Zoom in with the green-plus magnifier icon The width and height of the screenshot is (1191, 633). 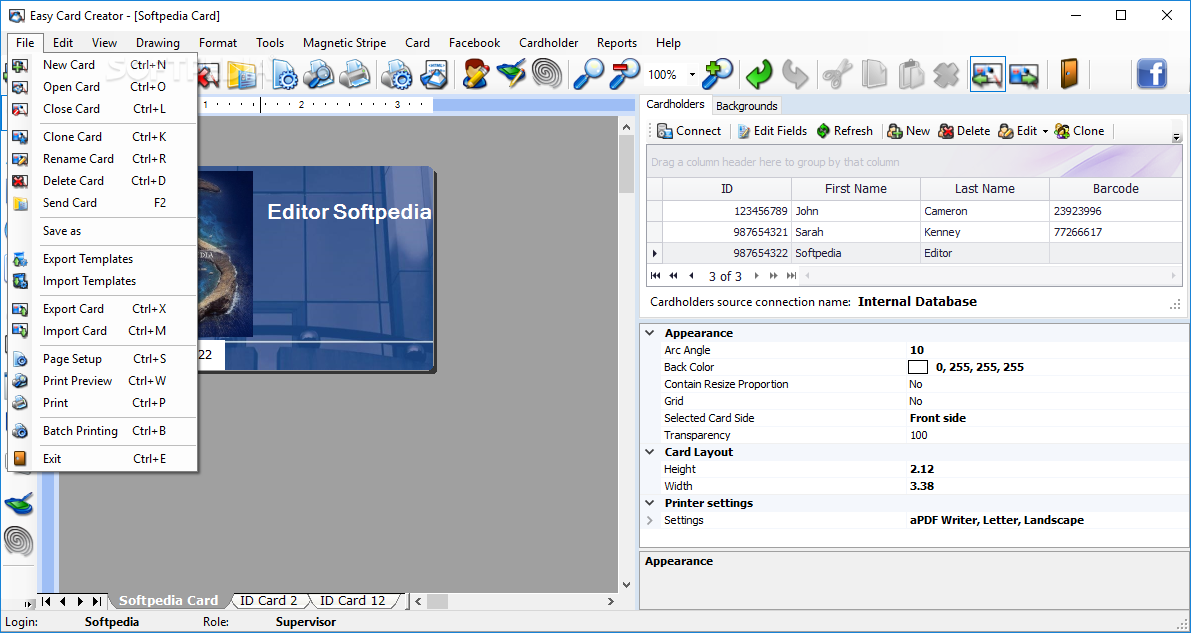click(717, 74)
